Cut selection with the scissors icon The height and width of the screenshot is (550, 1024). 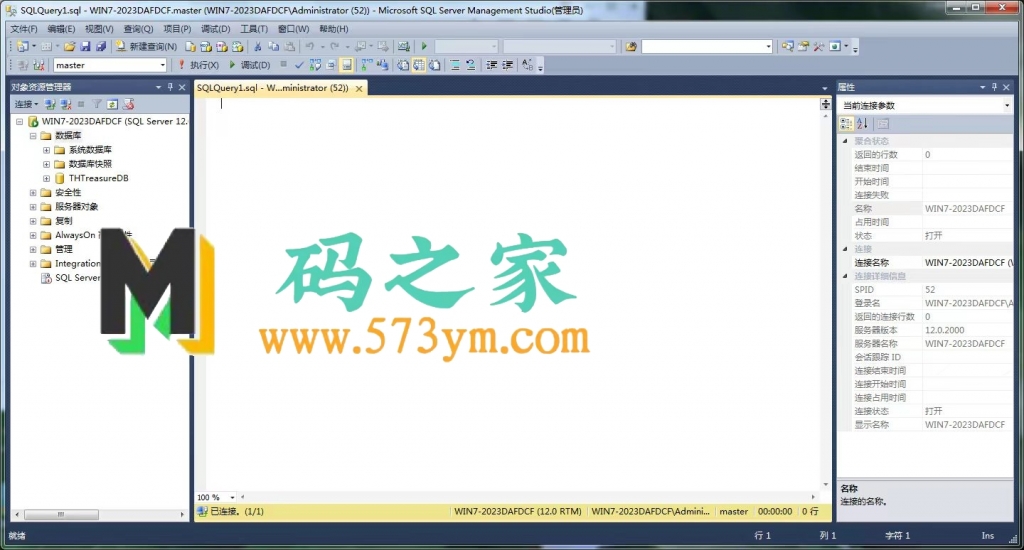(257, 46)
